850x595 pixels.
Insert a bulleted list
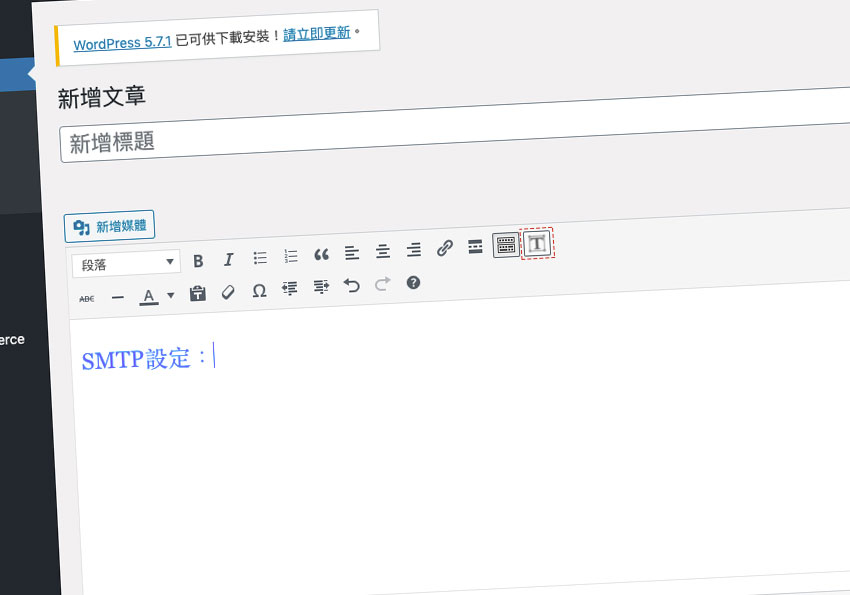pos(260,257)
